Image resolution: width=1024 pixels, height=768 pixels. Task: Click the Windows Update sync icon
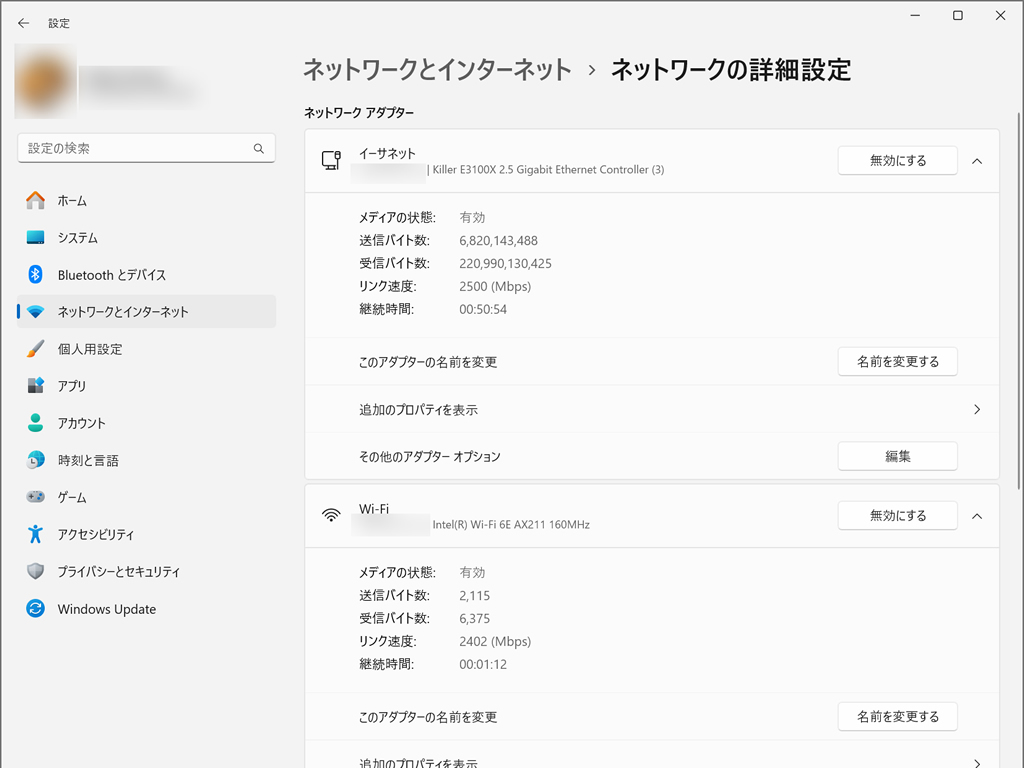tap(35, 609)
